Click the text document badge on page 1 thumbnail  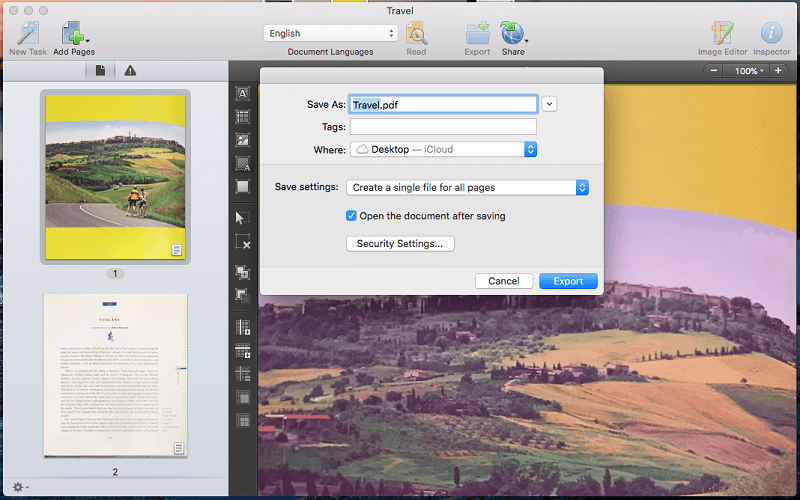pos(176,250)
